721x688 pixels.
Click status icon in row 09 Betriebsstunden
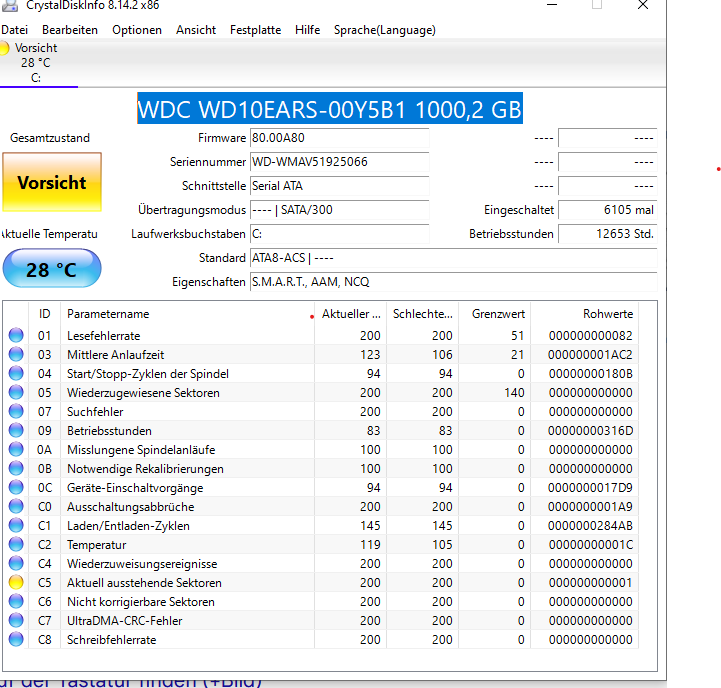(16, 430)
